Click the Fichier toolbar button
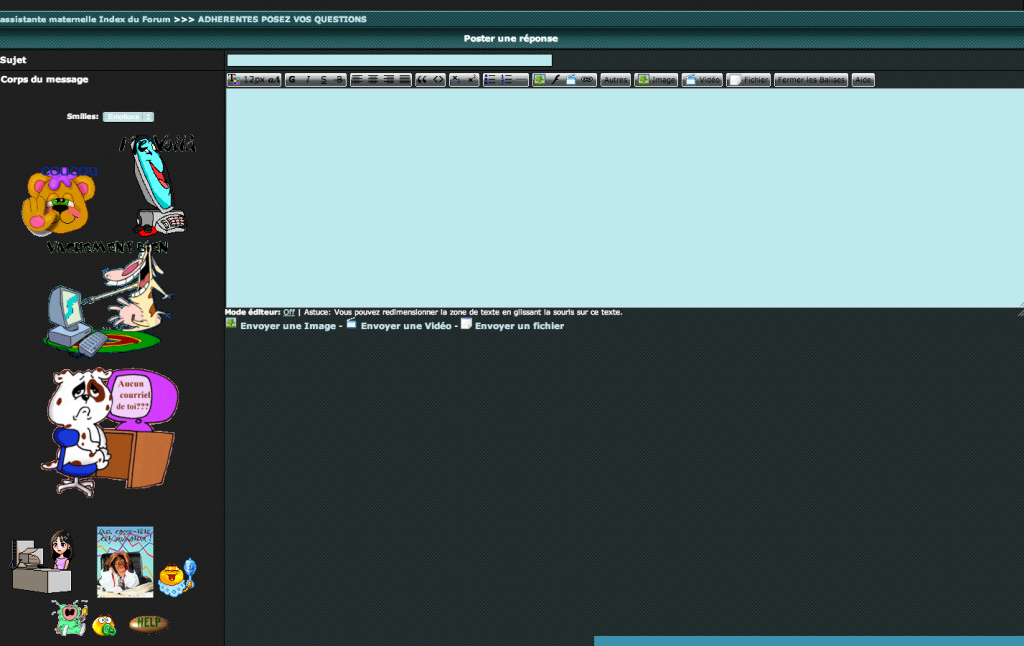The image size is (1024, 646). 748,80
